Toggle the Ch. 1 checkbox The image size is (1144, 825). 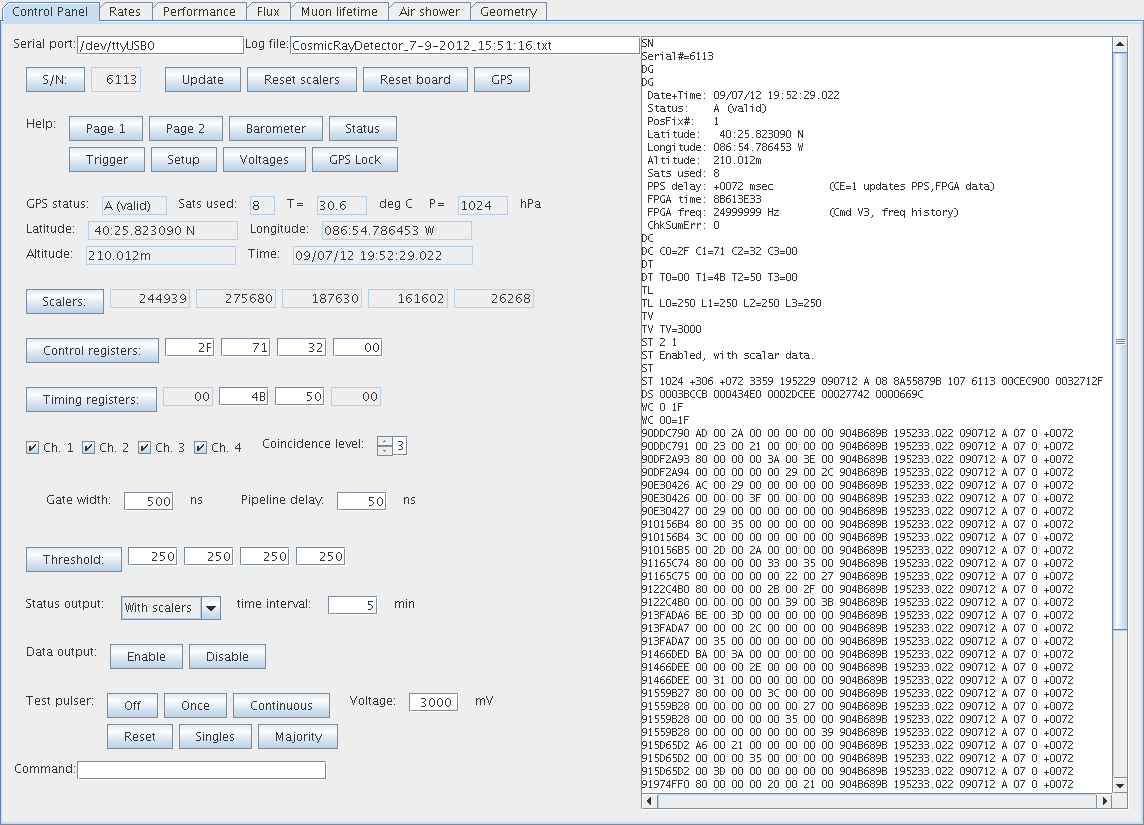(x=33, y=448)
